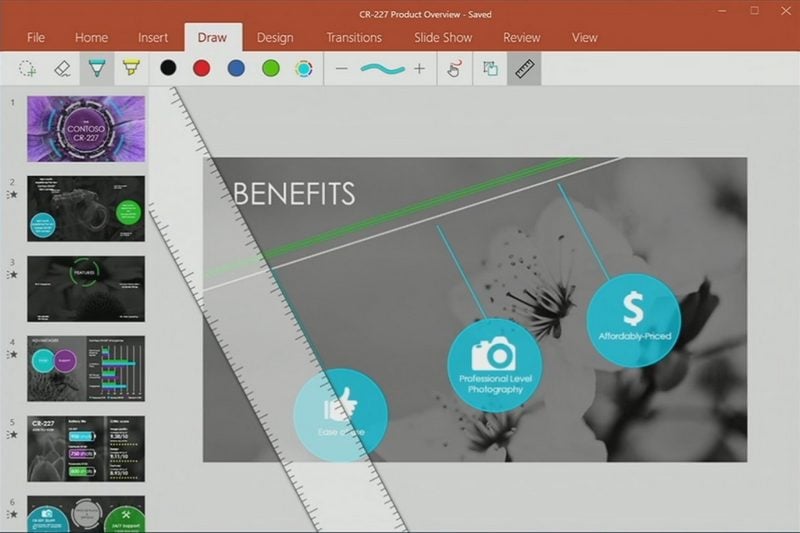
Task: Click the ink to shape icon
Action: point(490,68)
